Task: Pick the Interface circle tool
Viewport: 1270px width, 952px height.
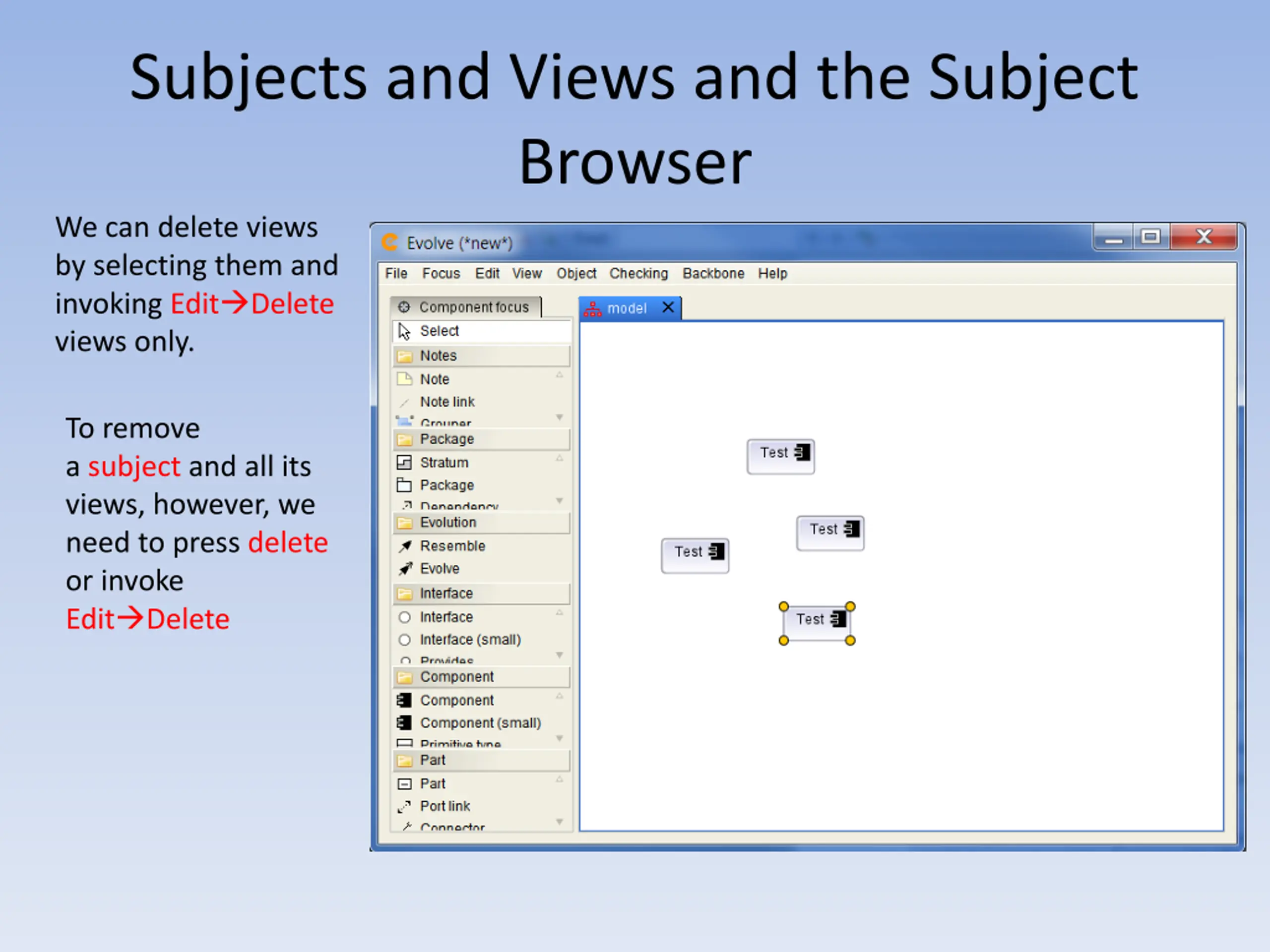Action: [405, 617]
